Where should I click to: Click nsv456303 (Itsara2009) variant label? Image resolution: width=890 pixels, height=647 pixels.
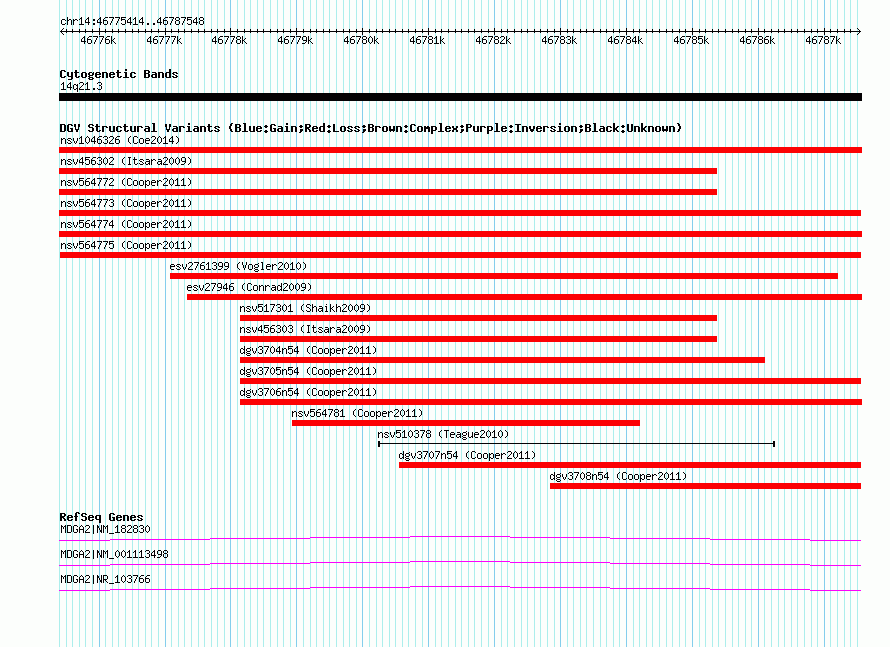305,329
